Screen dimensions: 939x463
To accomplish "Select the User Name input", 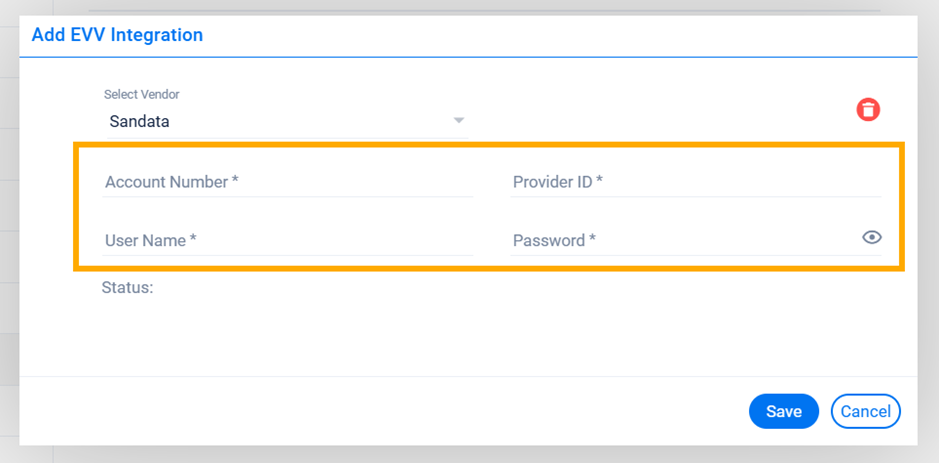I will pos(288,241).
